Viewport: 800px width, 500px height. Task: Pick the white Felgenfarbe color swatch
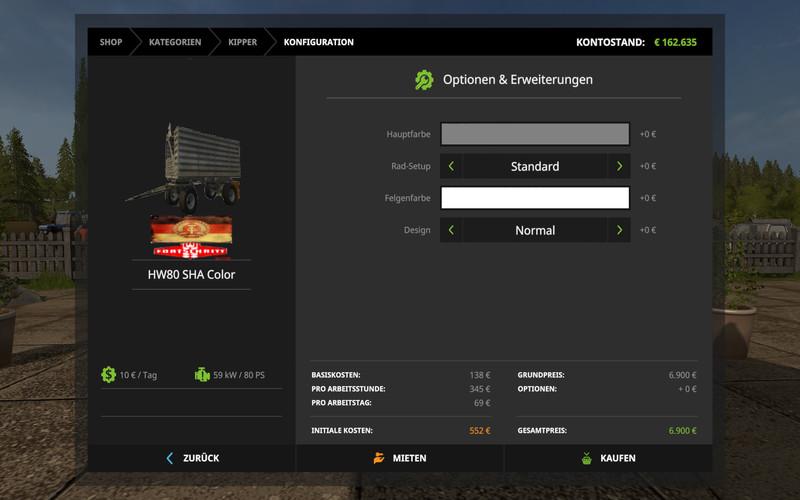535,198
